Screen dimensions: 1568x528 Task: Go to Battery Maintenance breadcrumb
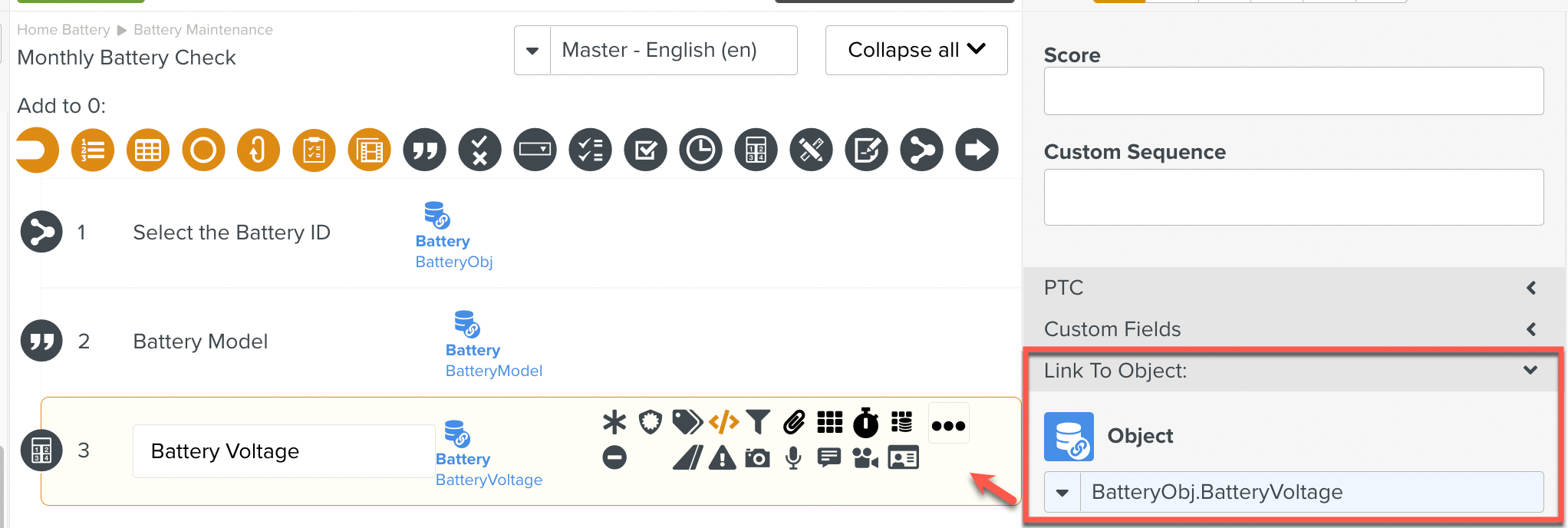[203, 30]
